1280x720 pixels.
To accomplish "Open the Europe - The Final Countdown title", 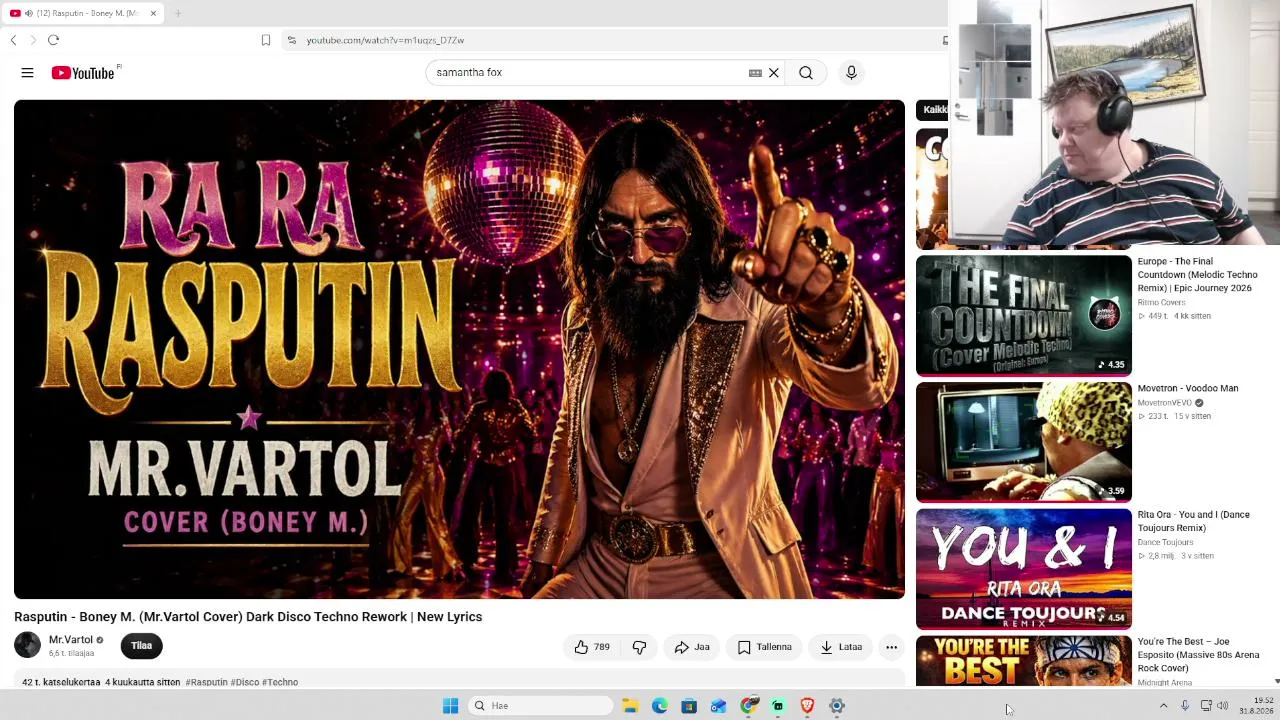I will [x=1197, y=275].
